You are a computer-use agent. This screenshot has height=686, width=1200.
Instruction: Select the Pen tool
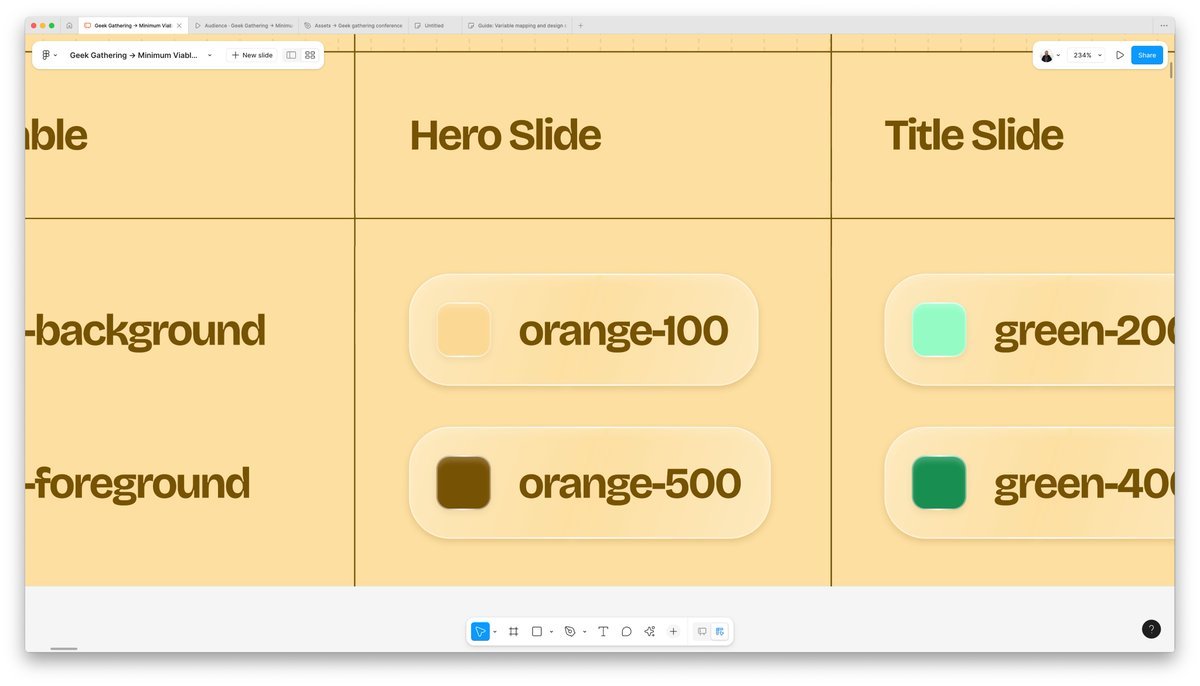[x=570, y=632]
